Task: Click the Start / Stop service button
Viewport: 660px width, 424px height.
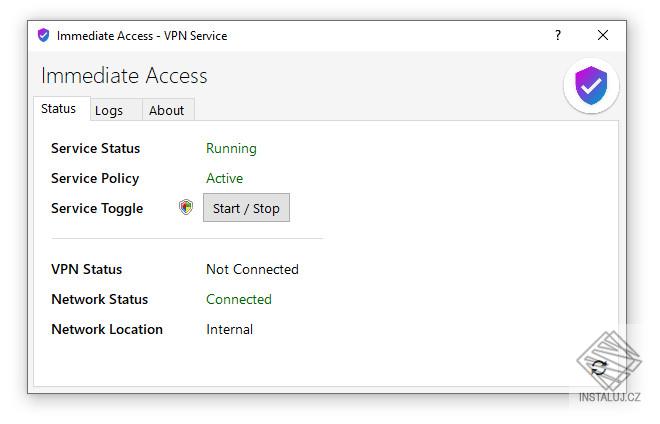Action: point(246,208)
